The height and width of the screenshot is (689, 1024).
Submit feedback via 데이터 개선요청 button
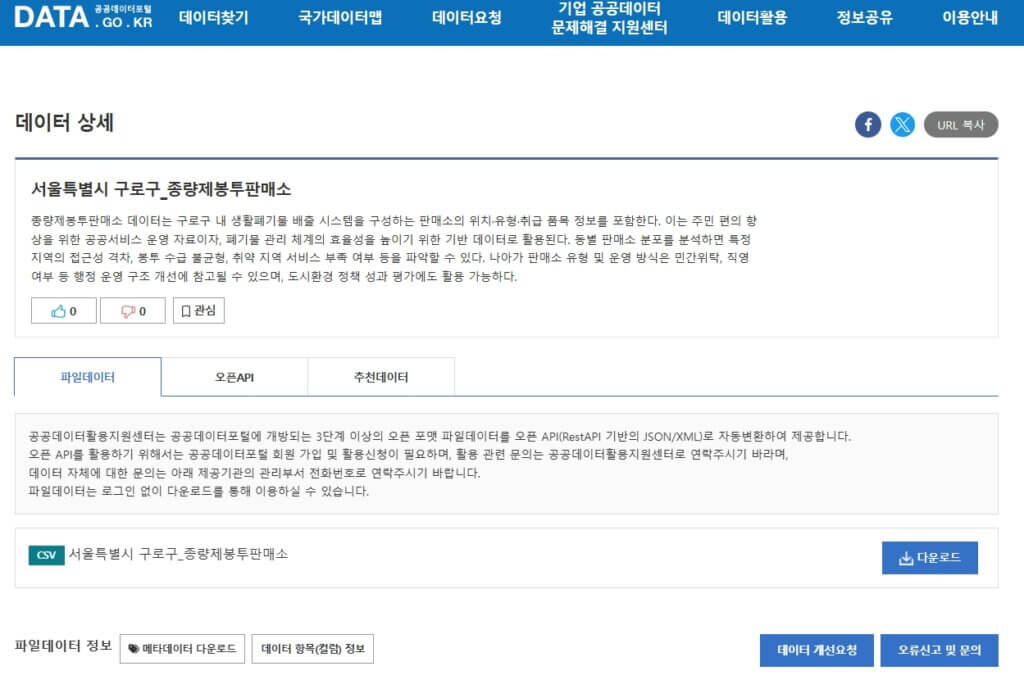pos(816,650)
